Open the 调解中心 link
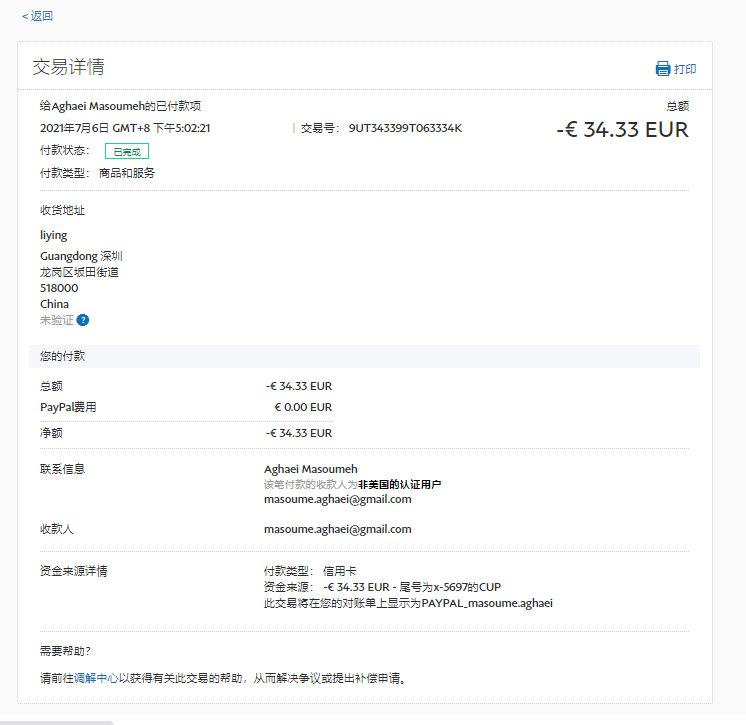The width and height of the screenshot is (746, 725). 98,677
